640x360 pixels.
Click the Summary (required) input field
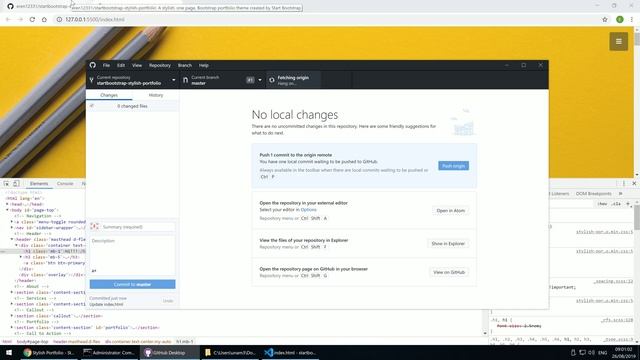click(x=138, y=227)
